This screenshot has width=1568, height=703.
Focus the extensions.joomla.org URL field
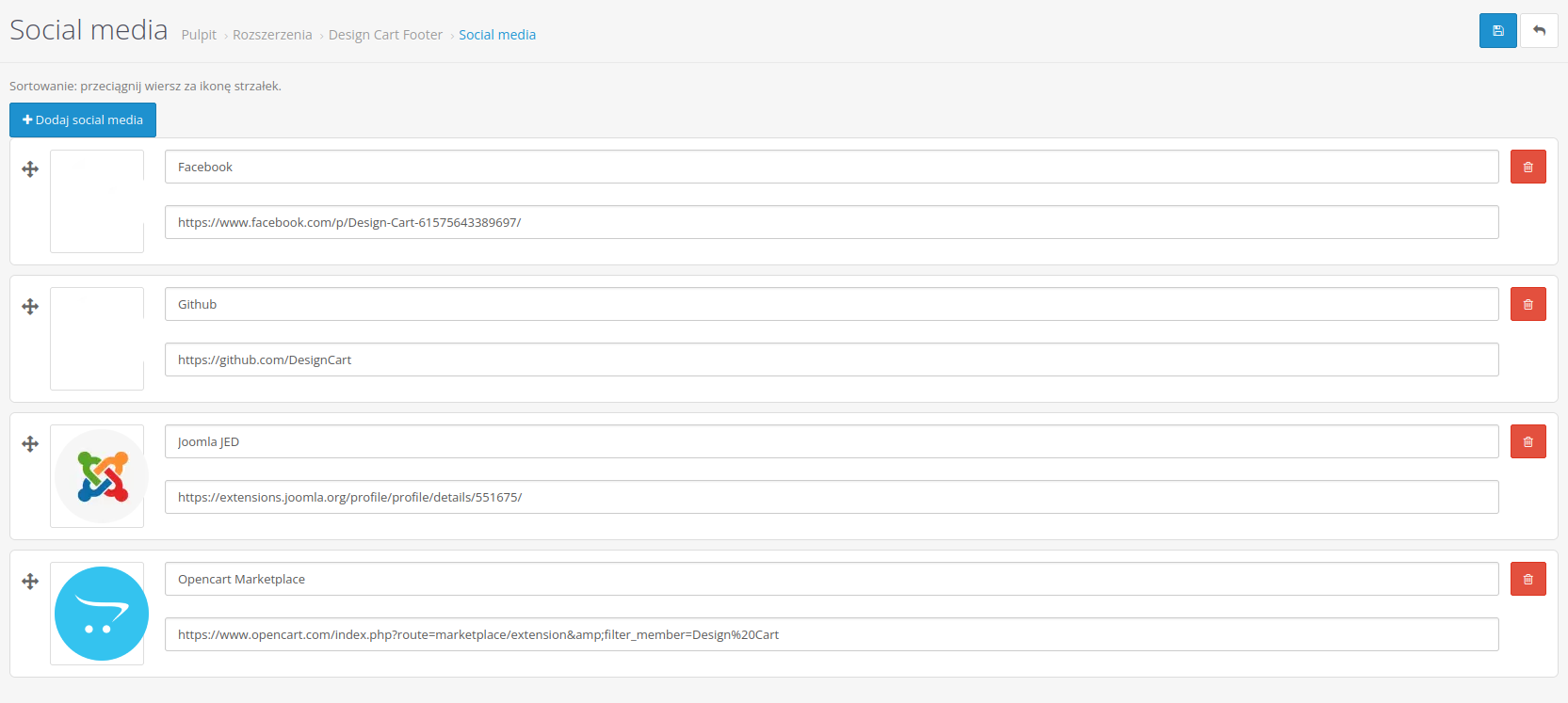(832, 497)
